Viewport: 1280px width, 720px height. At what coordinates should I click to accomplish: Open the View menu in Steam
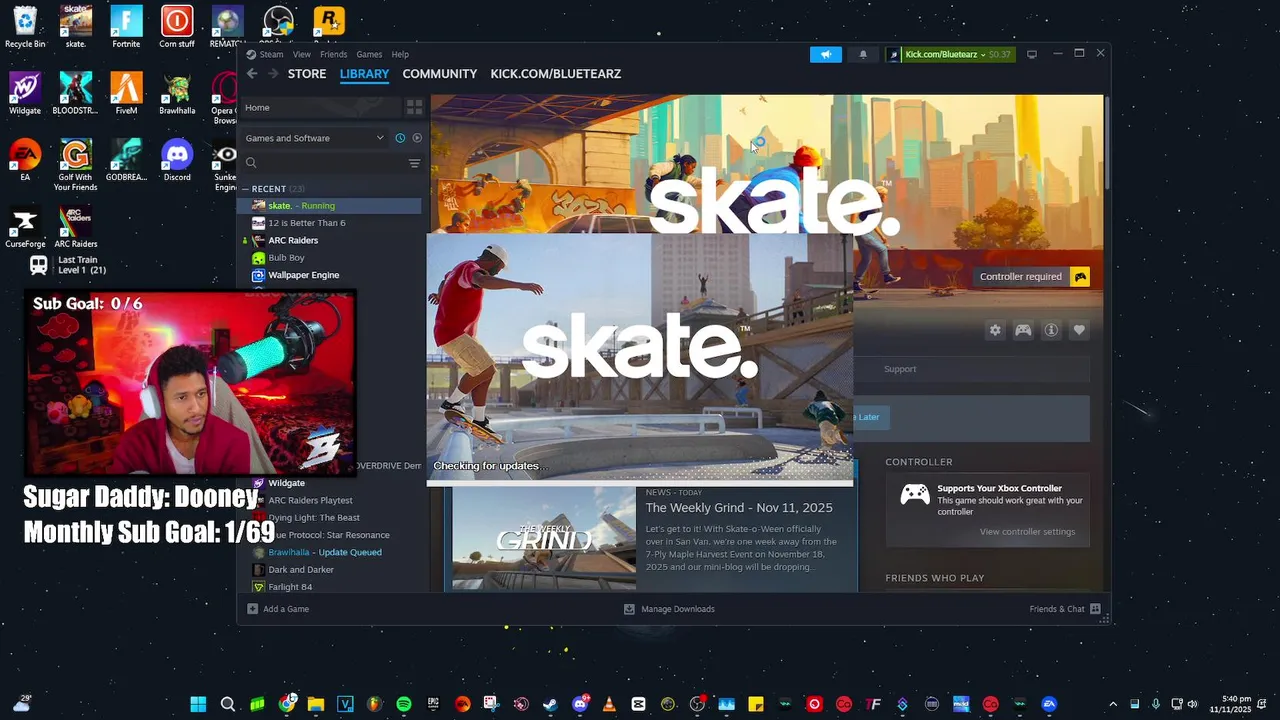(x=302, y=54)
